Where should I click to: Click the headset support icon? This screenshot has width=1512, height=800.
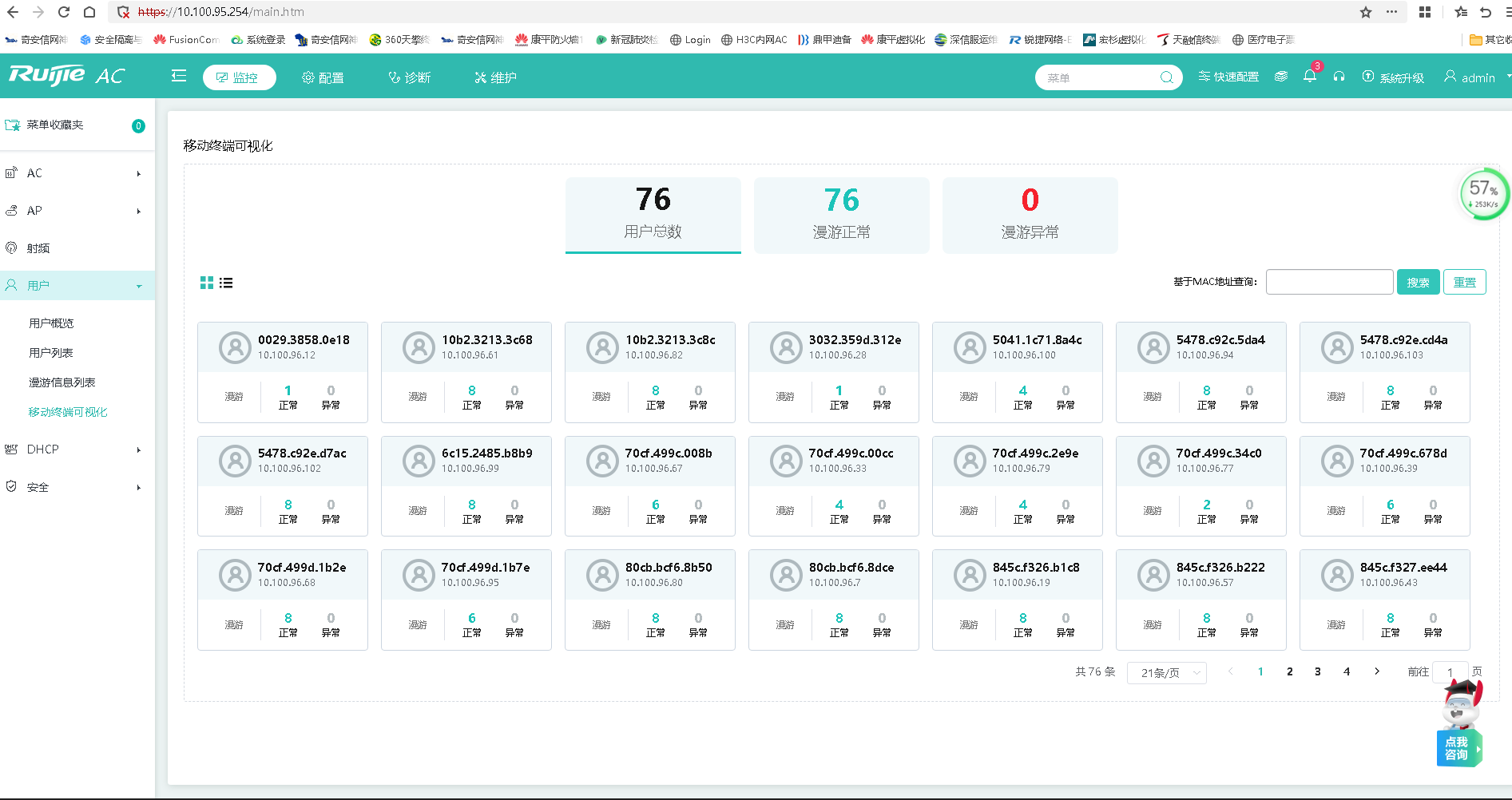1339,77
